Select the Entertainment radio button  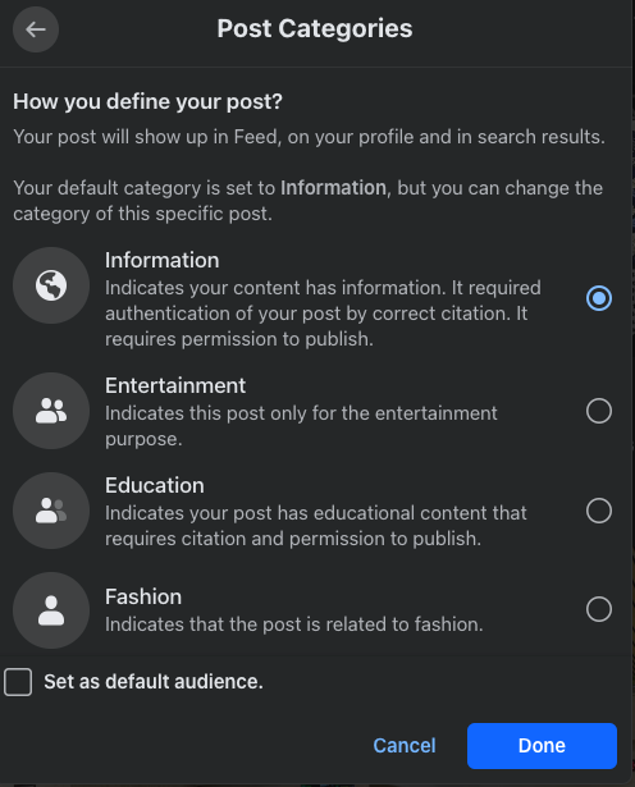pos(598,411)
